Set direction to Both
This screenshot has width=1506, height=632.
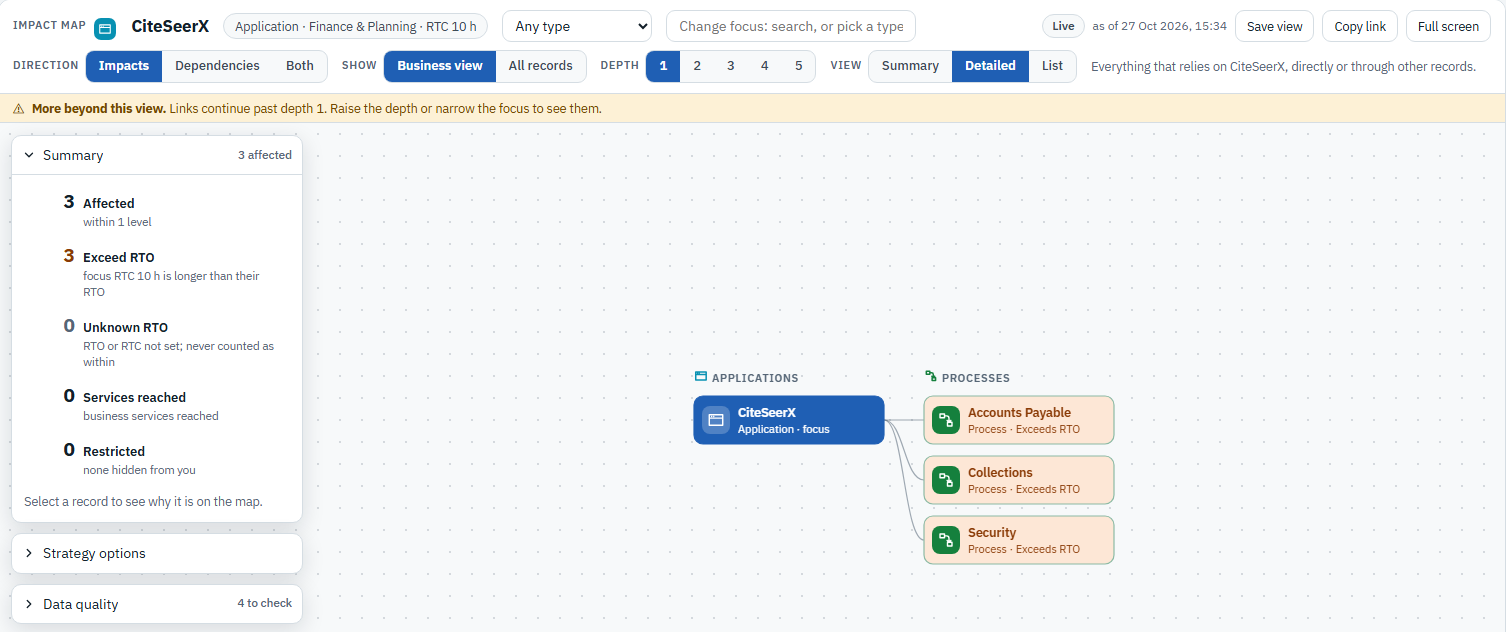click(x=300, y=66)
